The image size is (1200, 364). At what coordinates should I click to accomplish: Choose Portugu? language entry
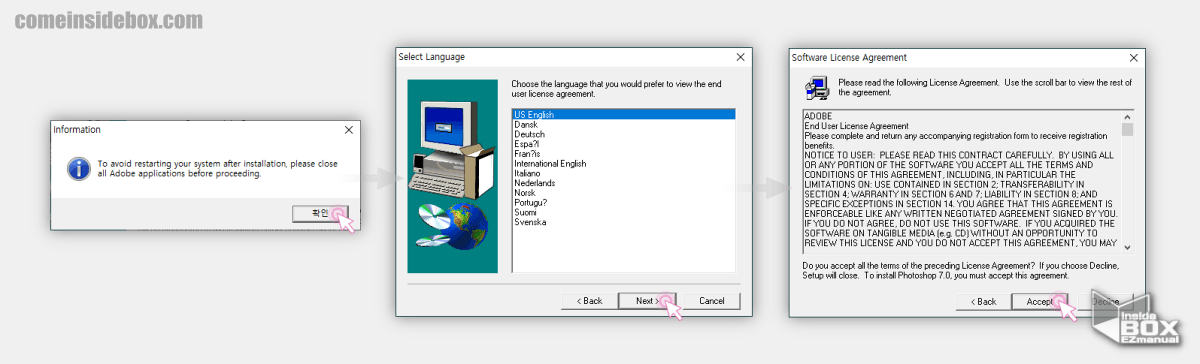(x=530, y=202)
